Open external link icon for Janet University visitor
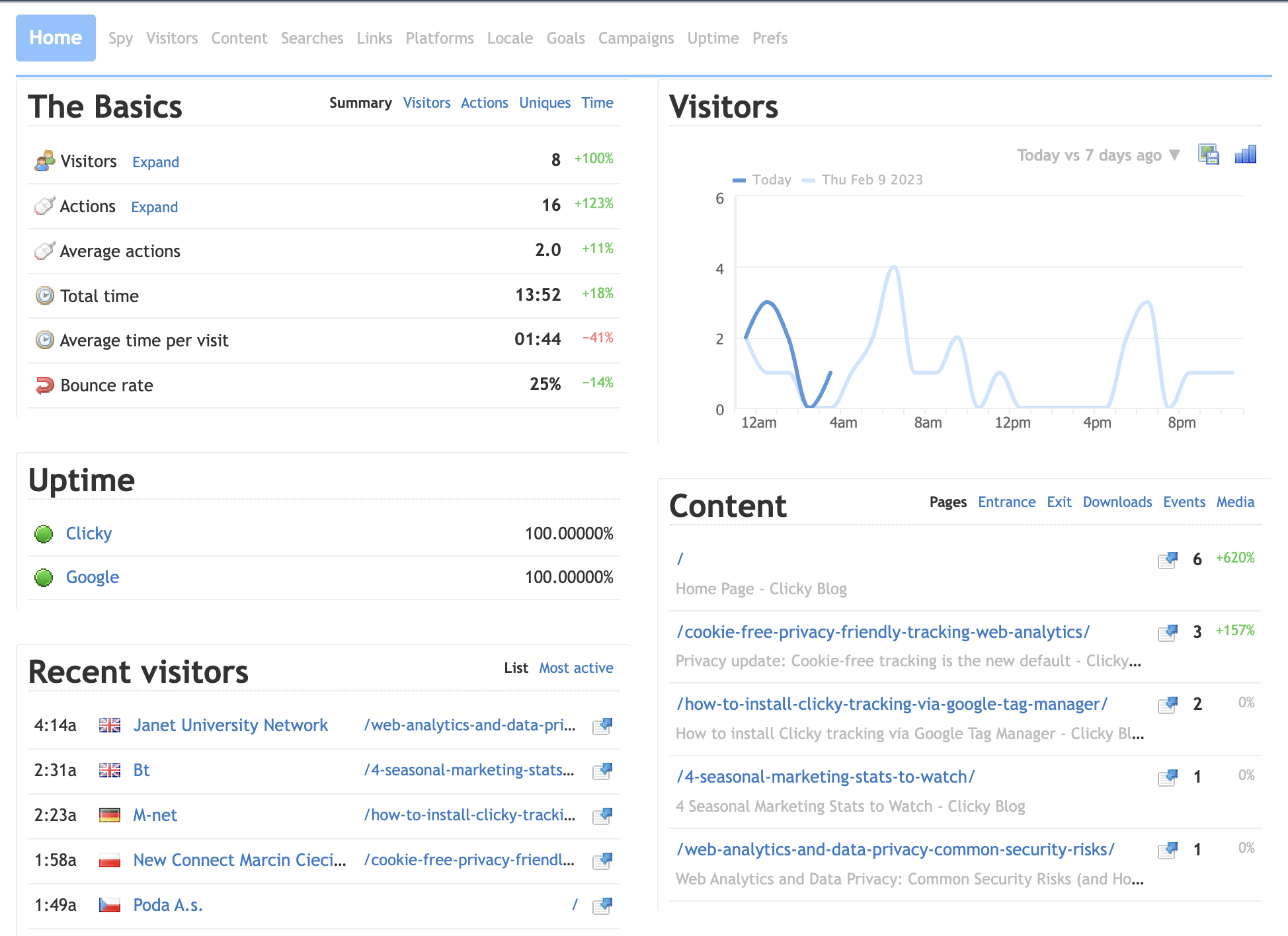Screen dimensions: 1288x936 602,726
